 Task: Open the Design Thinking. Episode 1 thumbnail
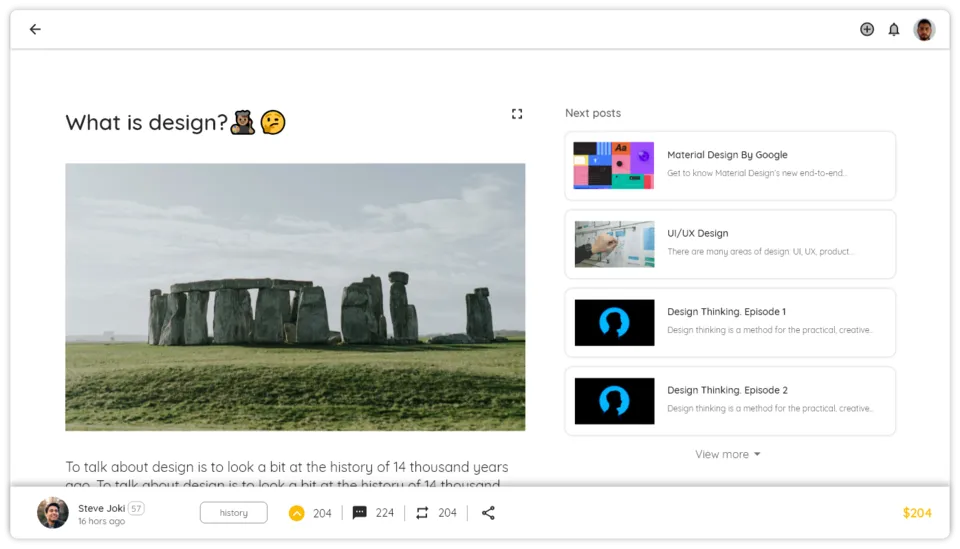click(x=614, y=323)
